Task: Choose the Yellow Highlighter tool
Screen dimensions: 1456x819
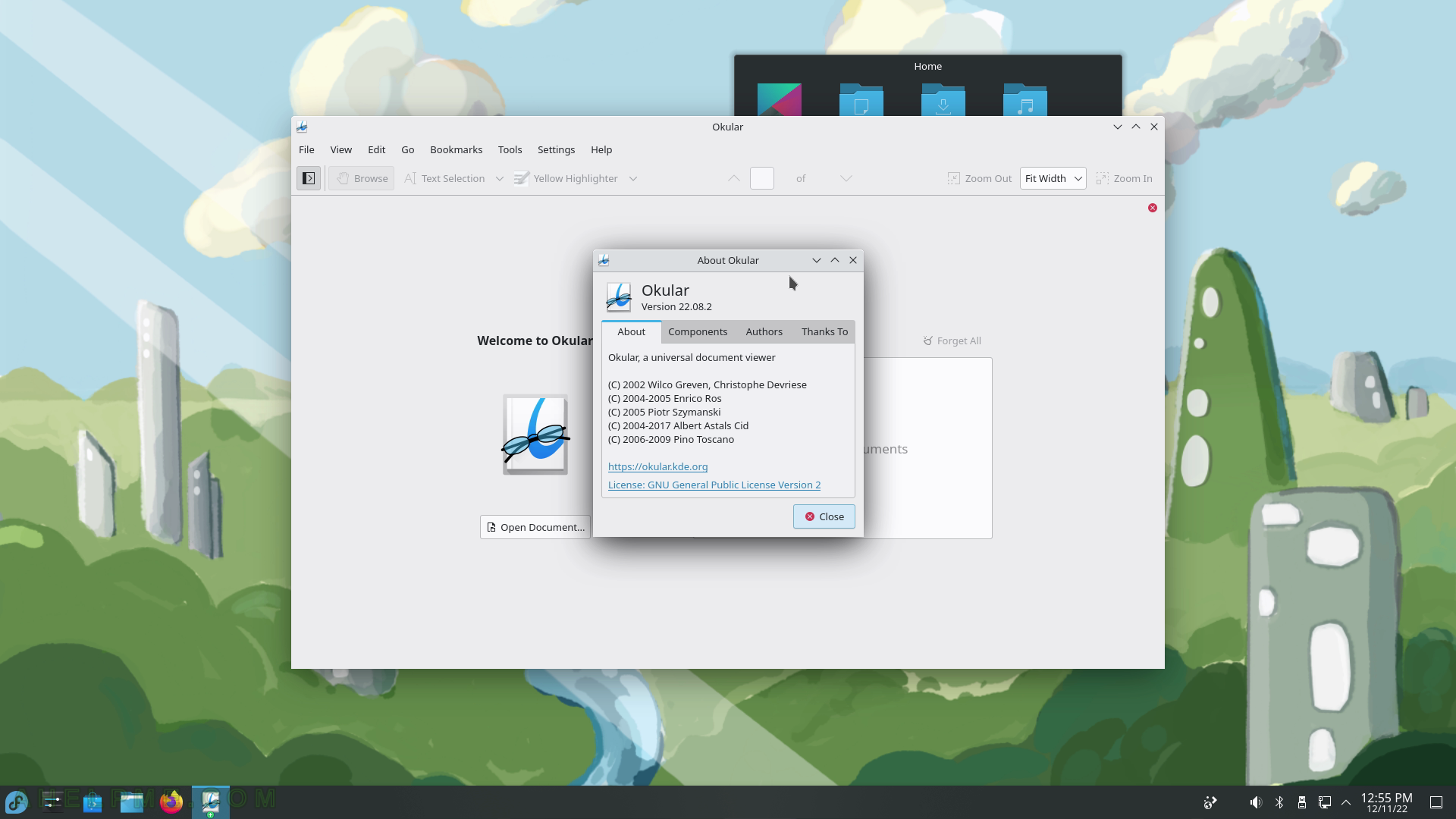Action: pyautogui.click(x=566, y=178)
